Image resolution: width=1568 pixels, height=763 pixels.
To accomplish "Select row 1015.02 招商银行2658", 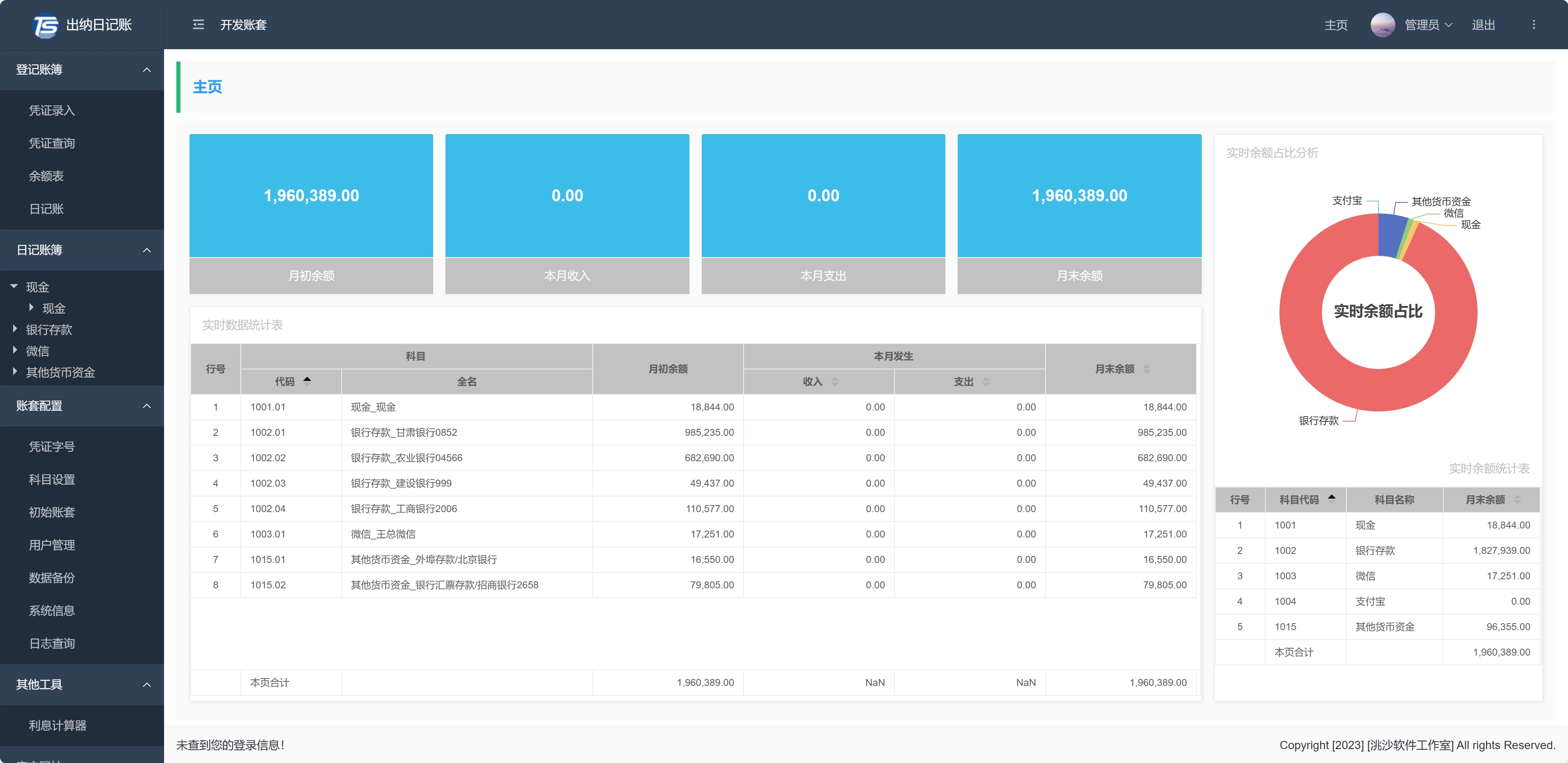I will coord(693,585).
